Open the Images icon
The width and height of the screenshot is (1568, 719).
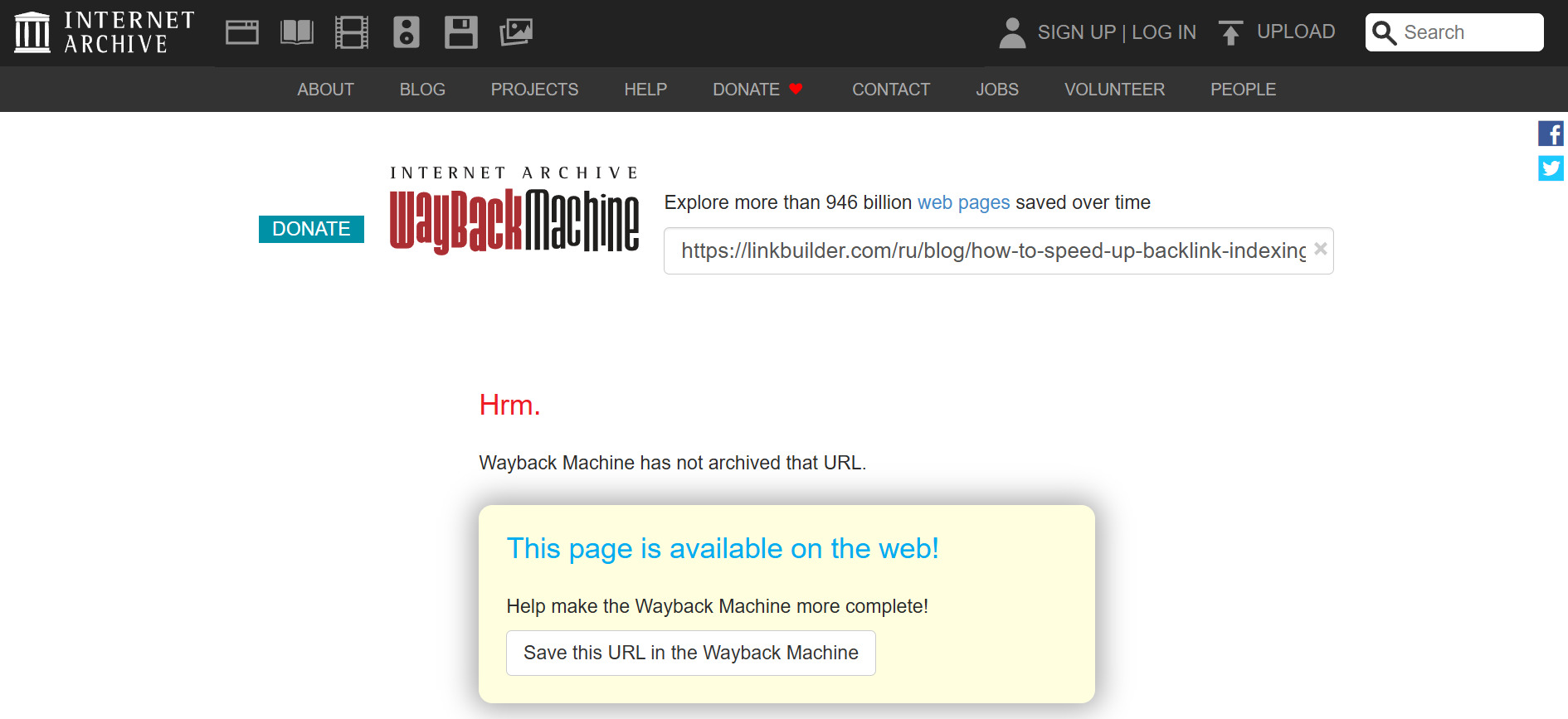point(516,32)
